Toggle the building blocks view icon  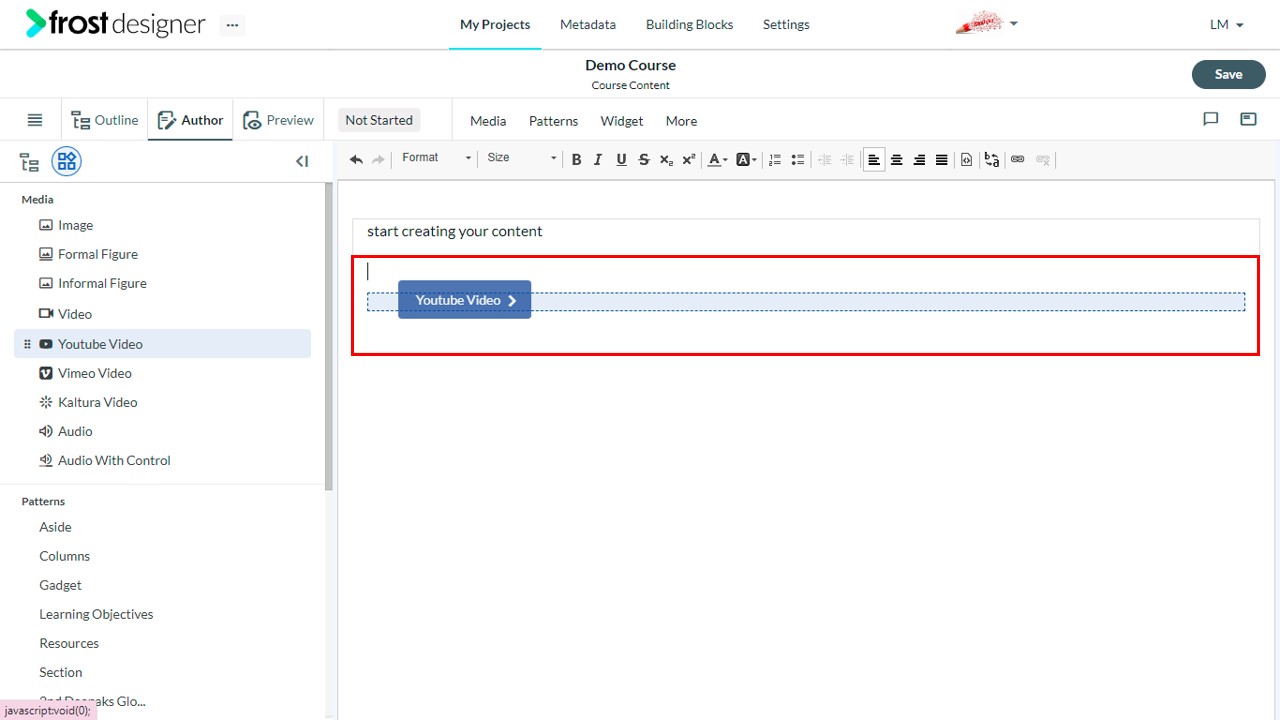click(67, 161)
